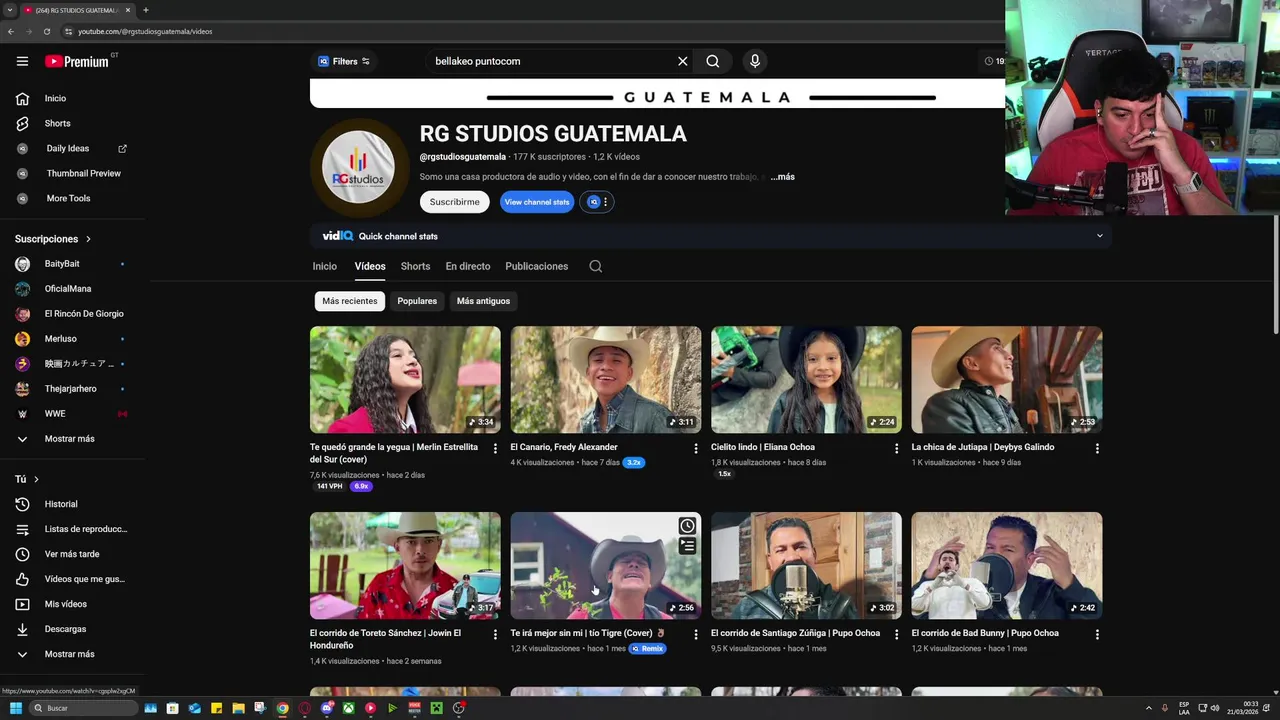Image resolution: width=1280 pixels, height=720 pixels.
Task: Open El corrido de Toreto Sánchez title
Action: pyautogui.click(x=385, y=639)
